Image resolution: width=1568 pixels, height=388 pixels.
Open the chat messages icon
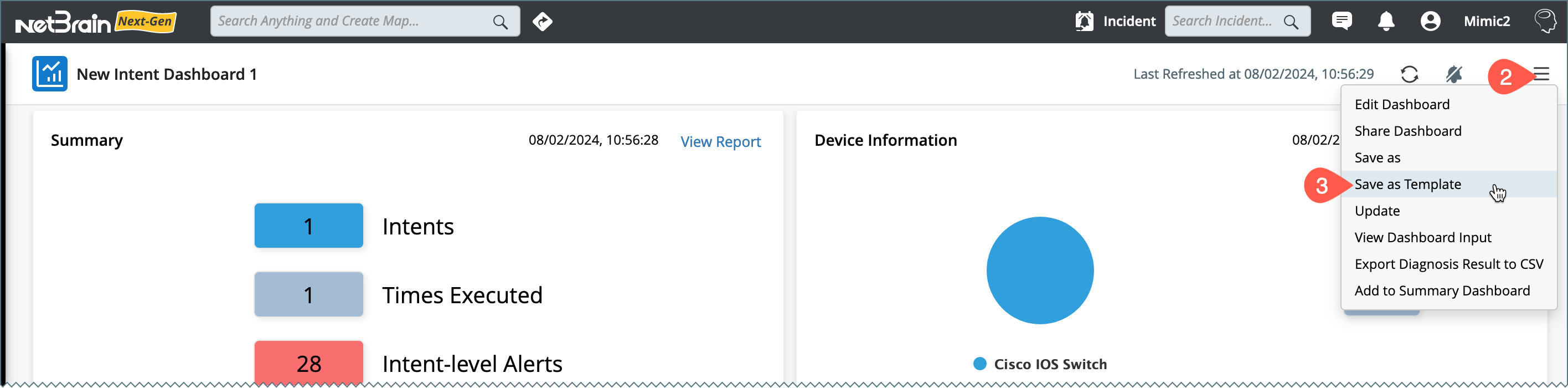(1342, 21)
